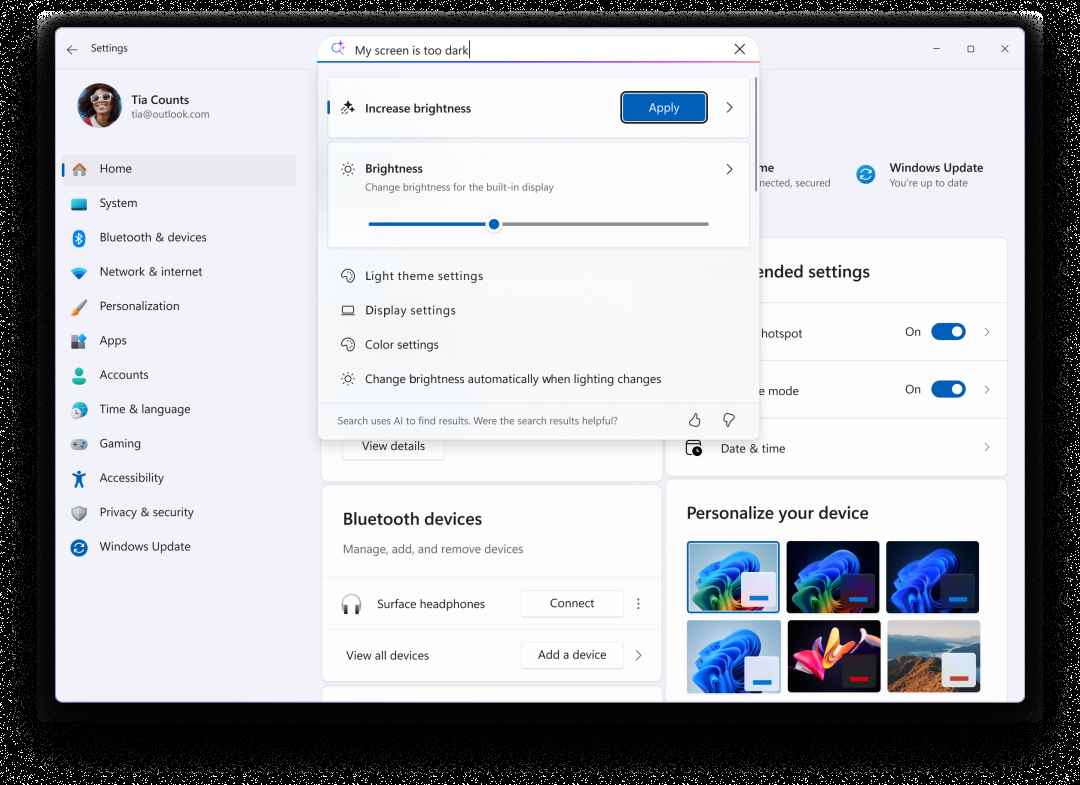Turn off the mode toggle below hotspot

tap(948, 390)
